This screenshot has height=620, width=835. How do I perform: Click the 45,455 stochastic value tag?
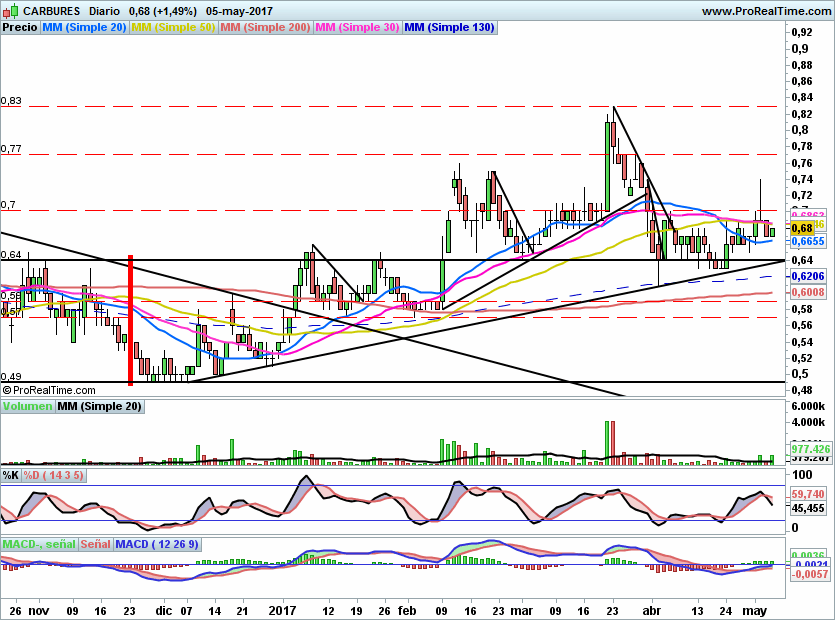[808, 508]
